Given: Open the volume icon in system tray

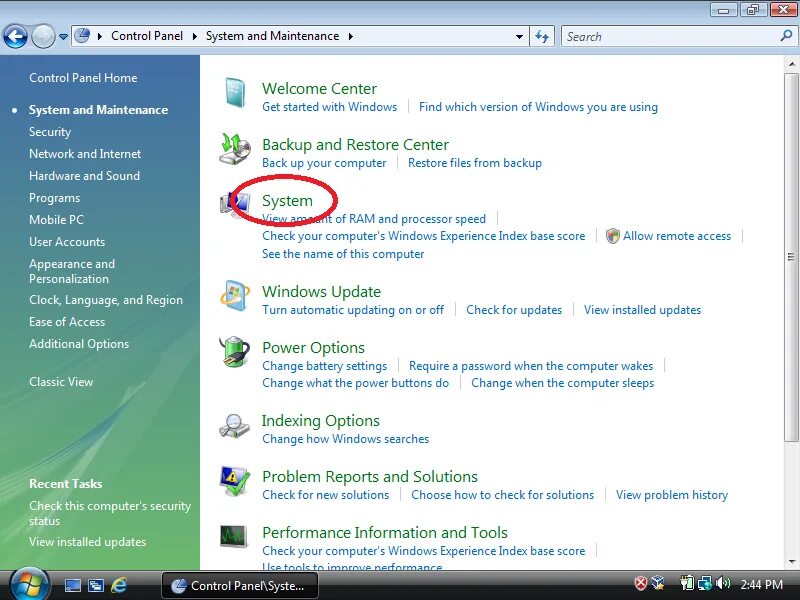Looking at the screenshot, I should 722,583.
